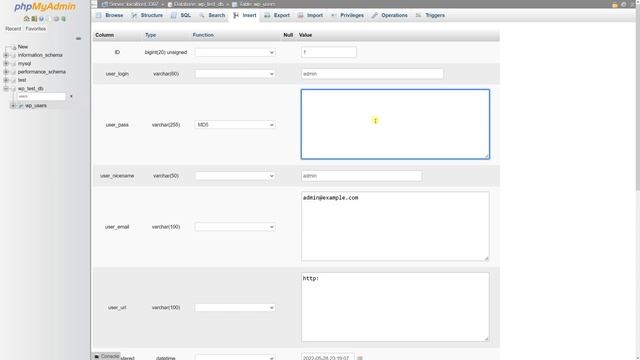Image resolution: width=640 pixels, height=360 pixels.
Task: Open the Import tab
Action: pos(310,15)
